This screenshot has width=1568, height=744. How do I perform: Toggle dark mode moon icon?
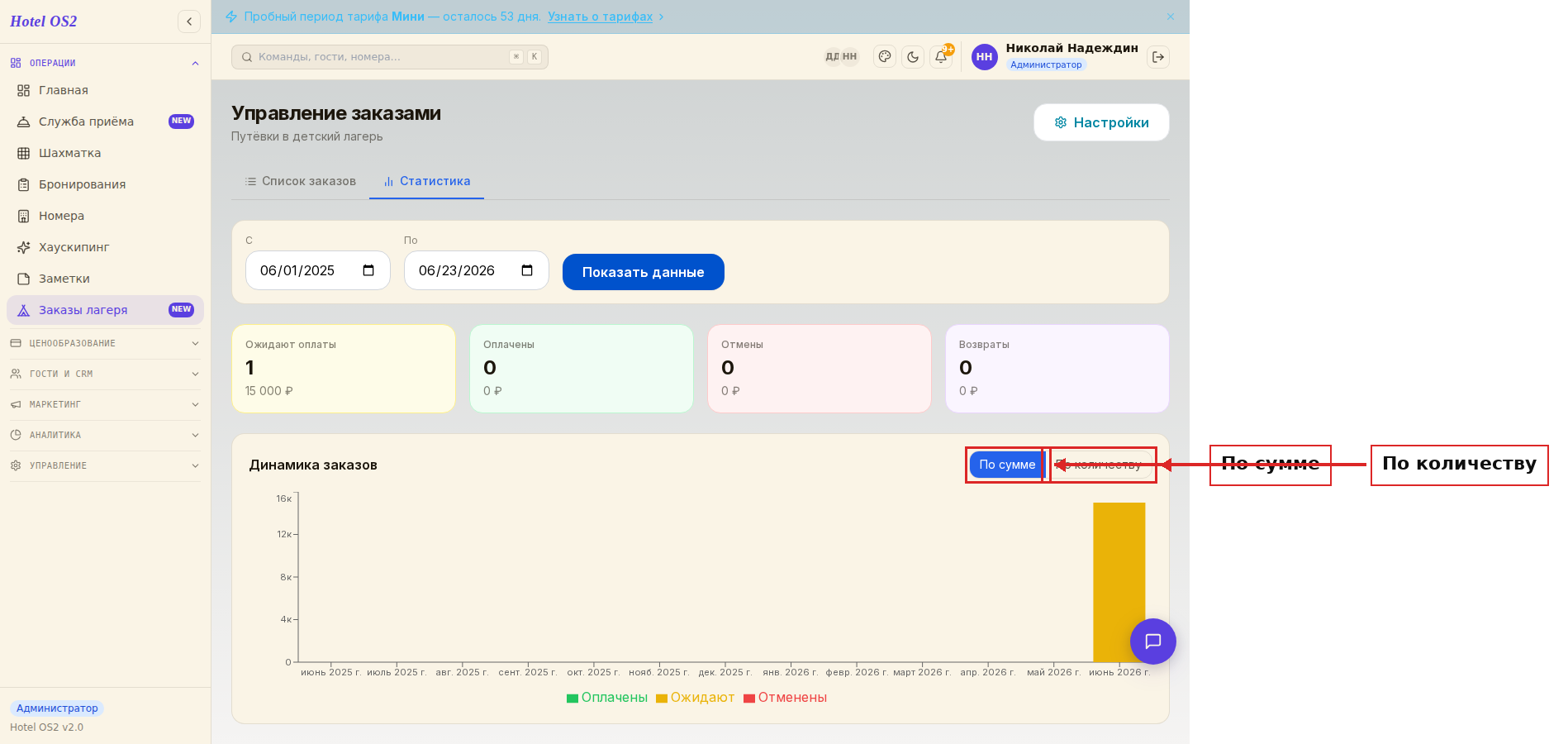tap(913, 57)
